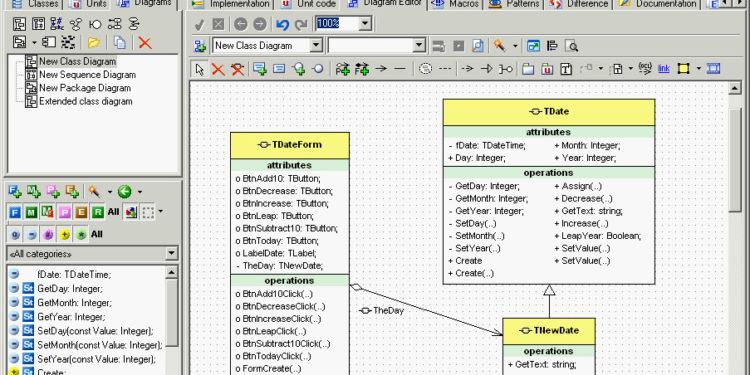750x375 pixels.
Task: Open the wizard wand dropdown arrow in editor toolbar
Action: pyautogui.click(x=515, y=46)
